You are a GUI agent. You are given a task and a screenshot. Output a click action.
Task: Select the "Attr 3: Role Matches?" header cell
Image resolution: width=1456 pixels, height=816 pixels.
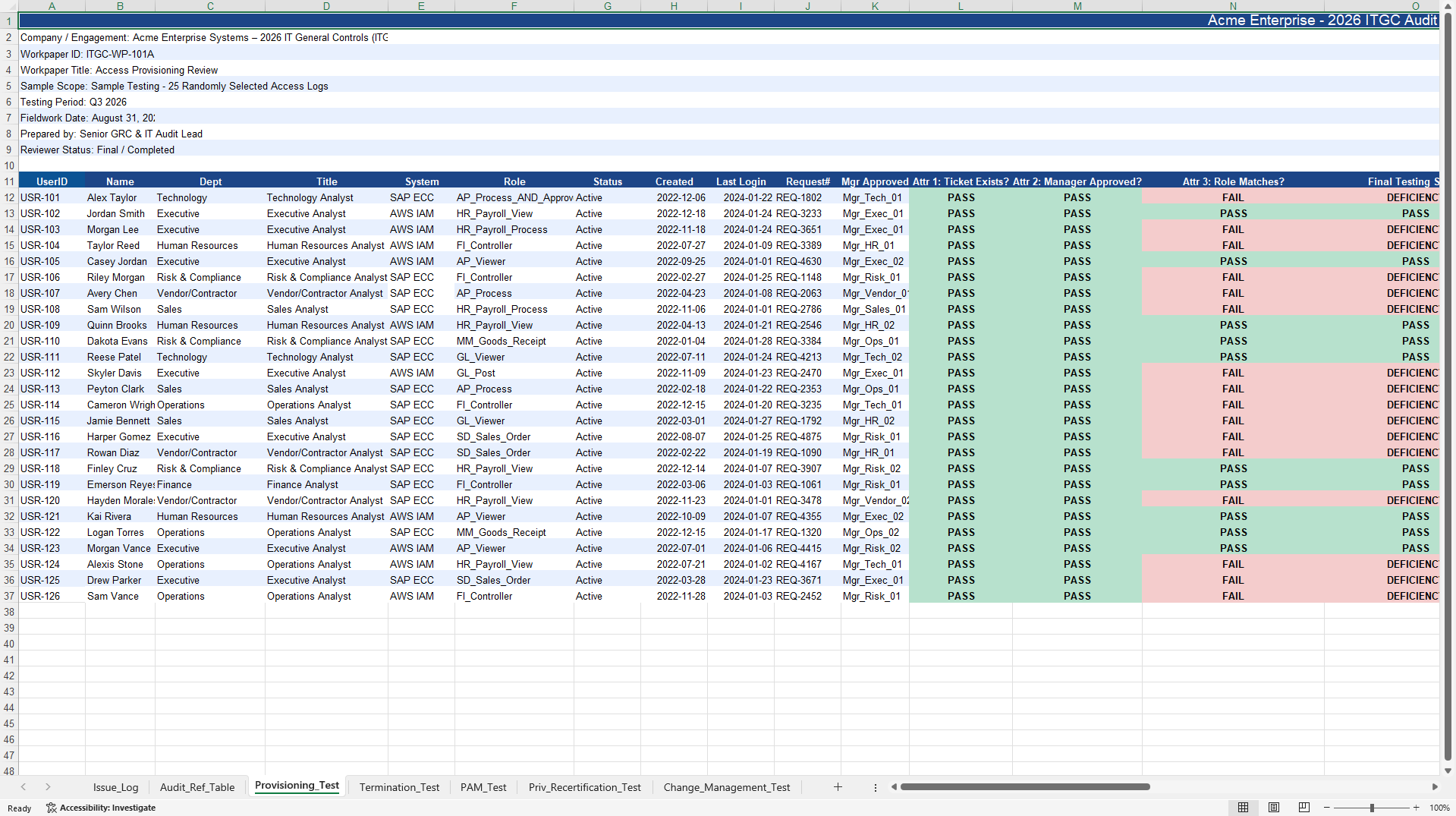[1233, 181]
